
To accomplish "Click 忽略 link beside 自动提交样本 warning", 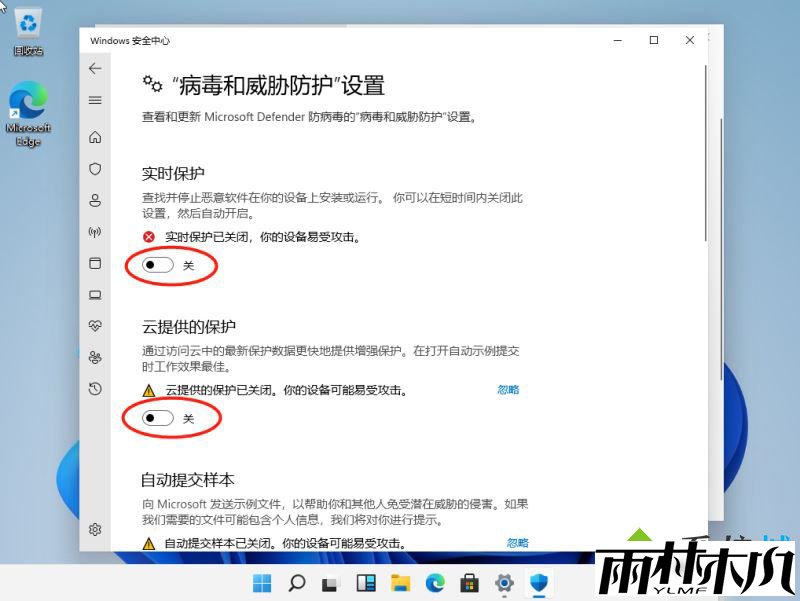I will click(517, 543).
